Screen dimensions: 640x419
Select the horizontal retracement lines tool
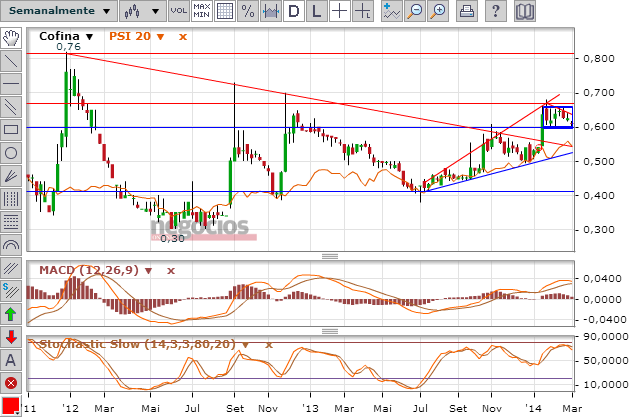click(11, 222)
